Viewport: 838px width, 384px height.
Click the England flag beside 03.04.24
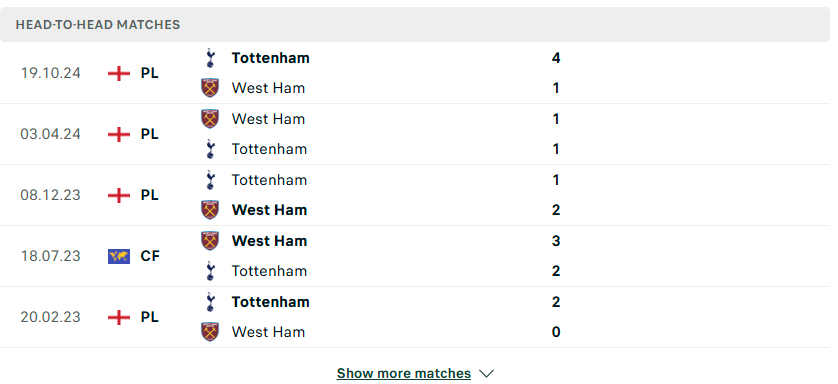(119, 134)
